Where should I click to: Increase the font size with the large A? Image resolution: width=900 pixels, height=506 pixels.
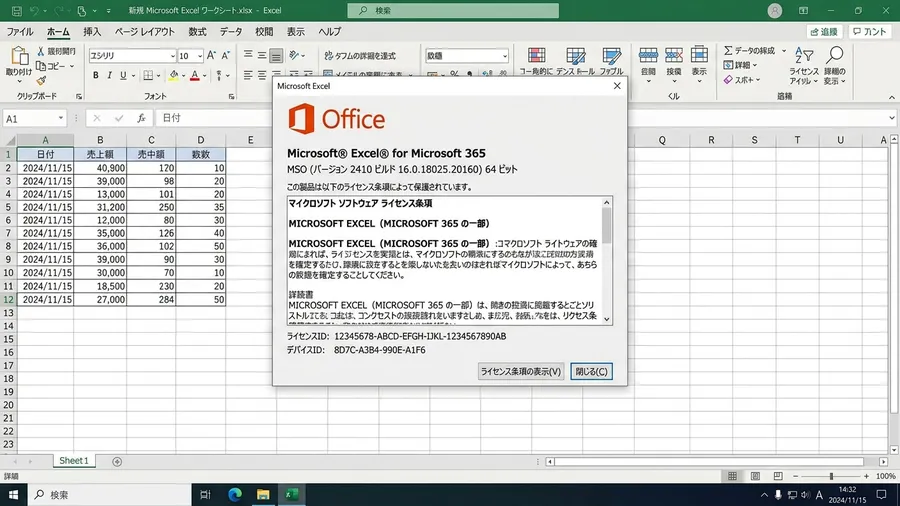click(211, 55)
